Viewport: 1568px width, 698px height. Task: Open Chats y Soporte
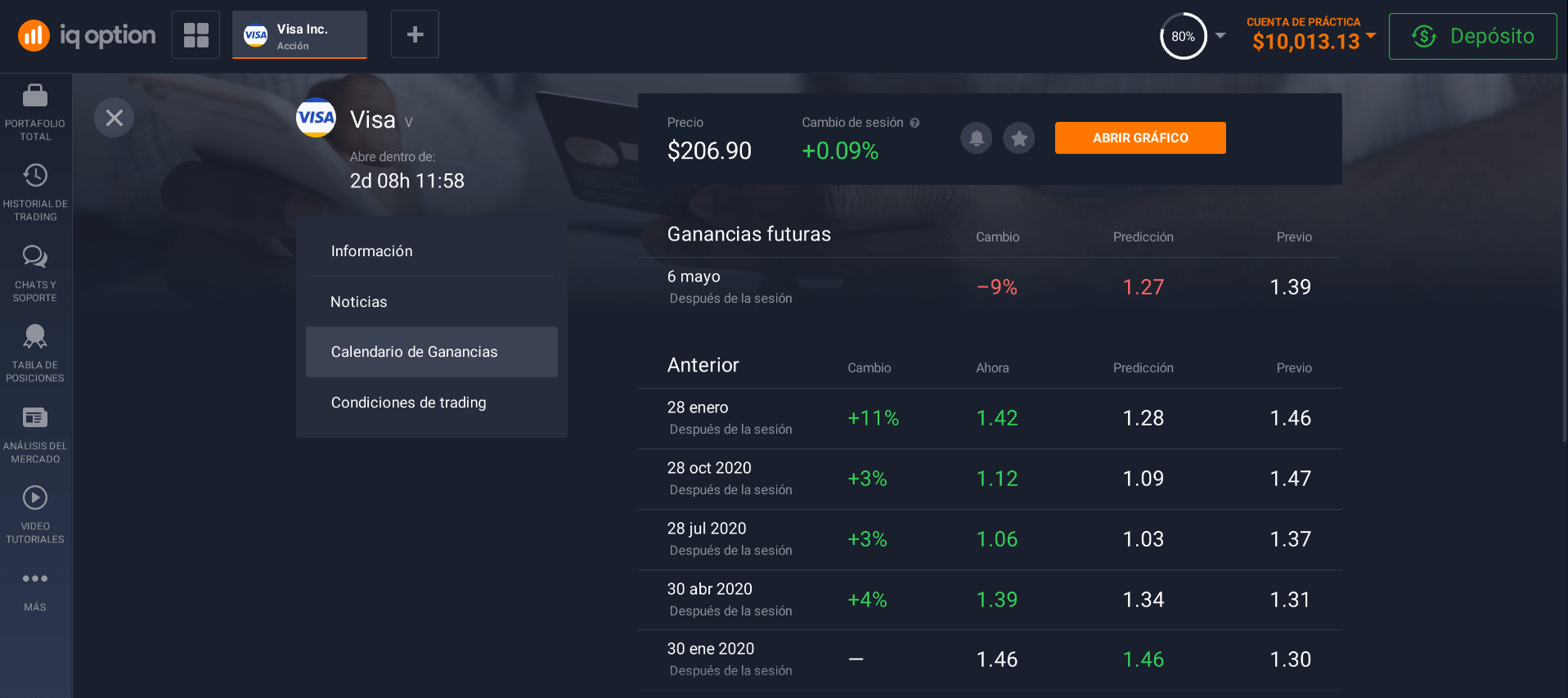pos(35,273)
